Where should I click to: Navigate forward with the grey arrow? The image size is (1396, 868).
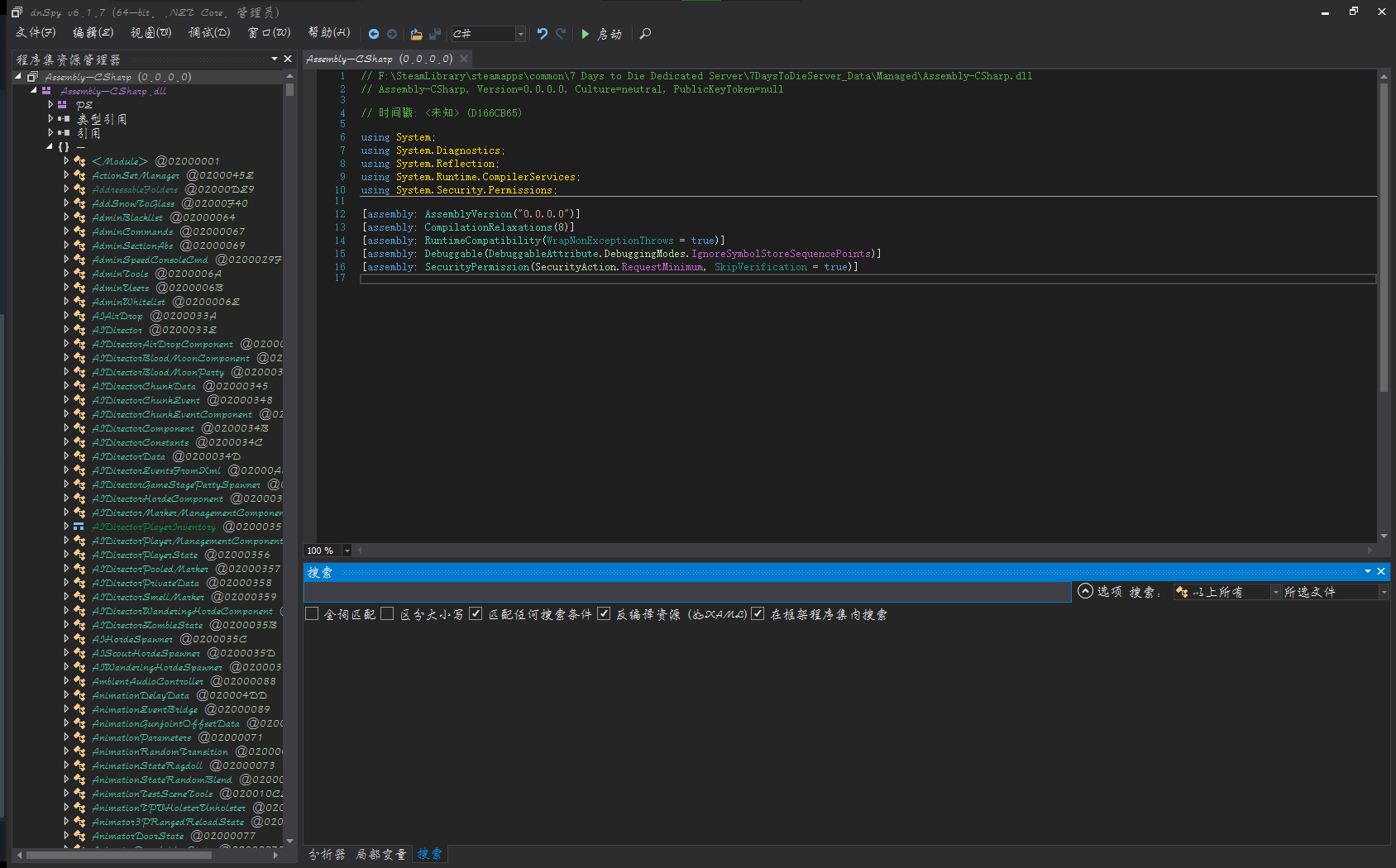coord(392,34)
